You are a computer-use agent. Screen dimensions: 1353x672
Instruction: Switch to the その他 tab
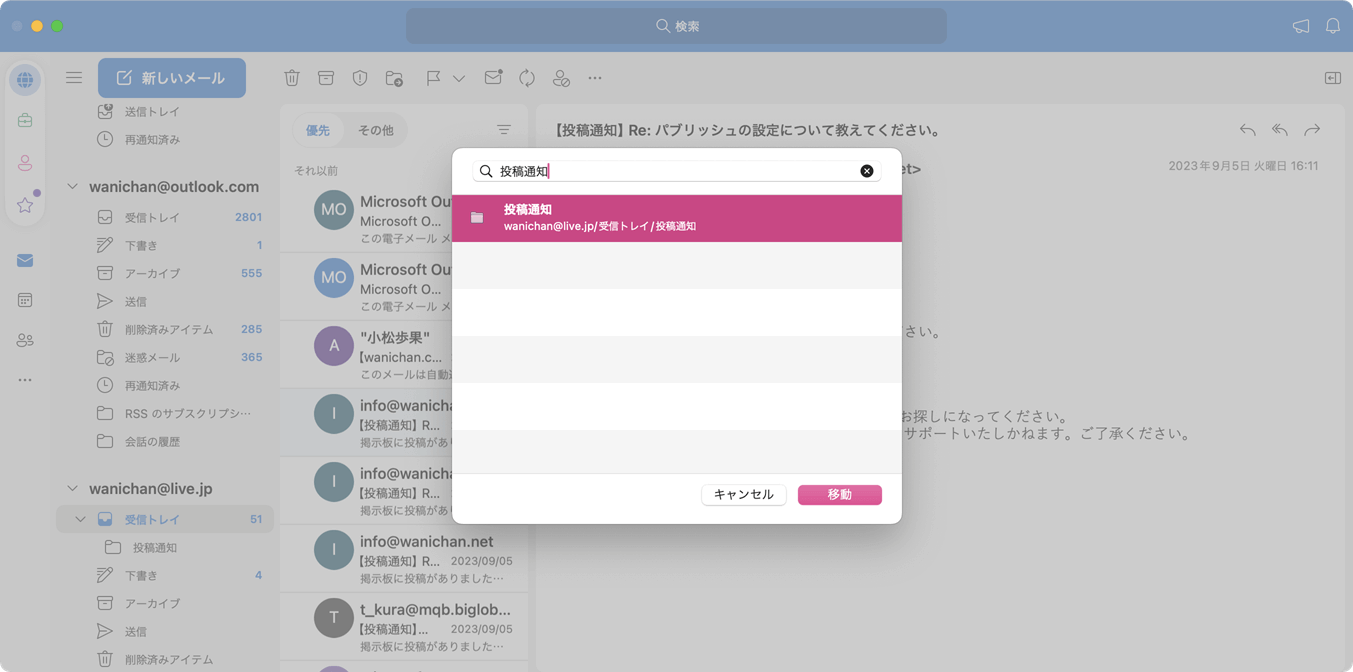(x=376, y=131)
